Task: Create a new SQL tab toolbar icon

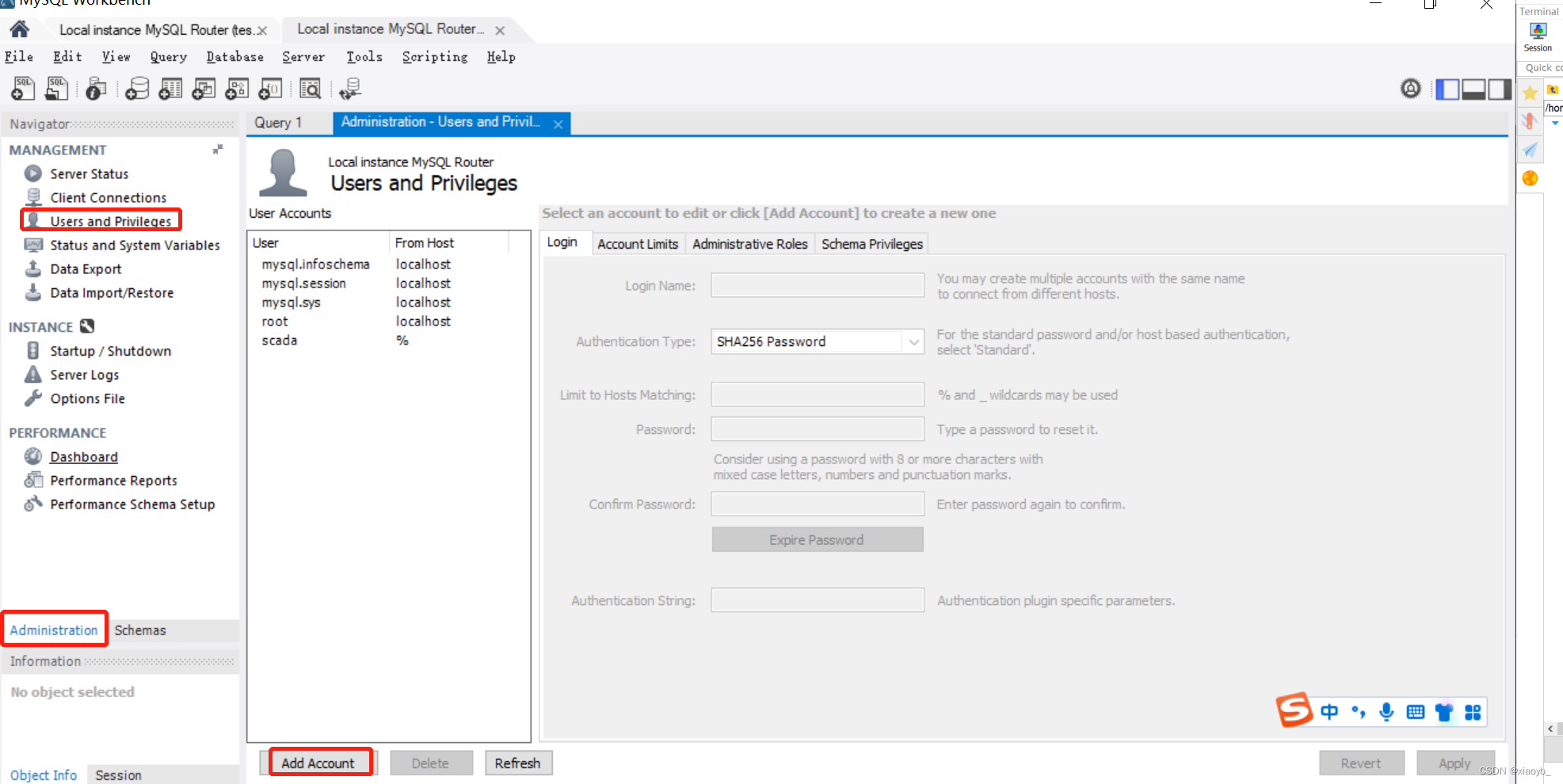Action: click(x=23, y=89)
